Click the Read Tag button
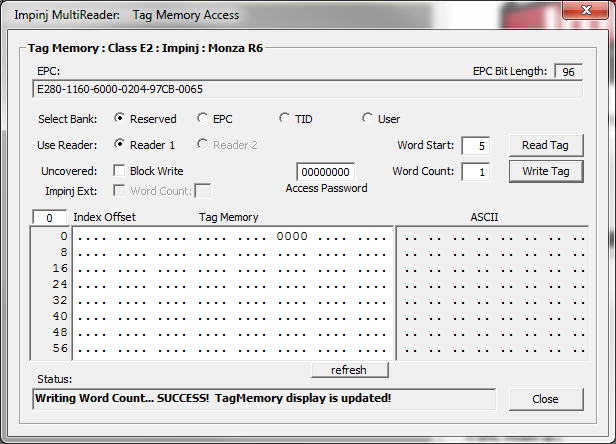616x444 pixels. coord(546,145)
